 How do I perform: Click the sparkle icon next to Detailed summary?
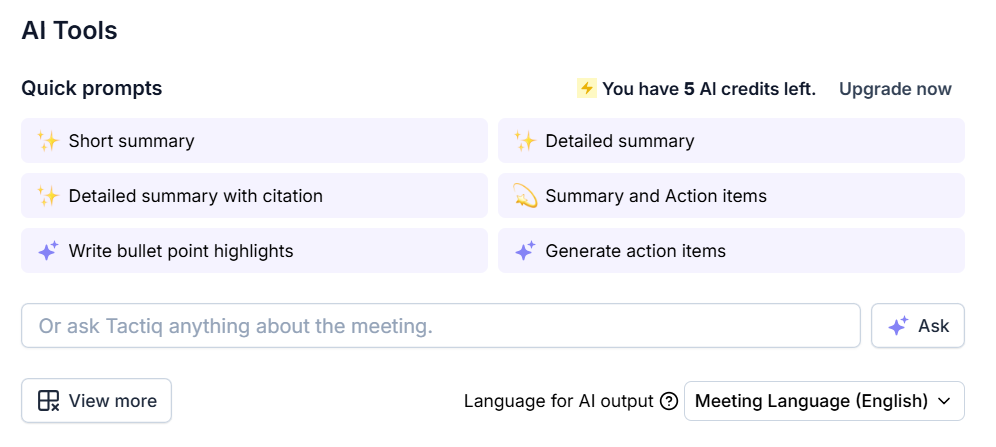pos(525,141)
